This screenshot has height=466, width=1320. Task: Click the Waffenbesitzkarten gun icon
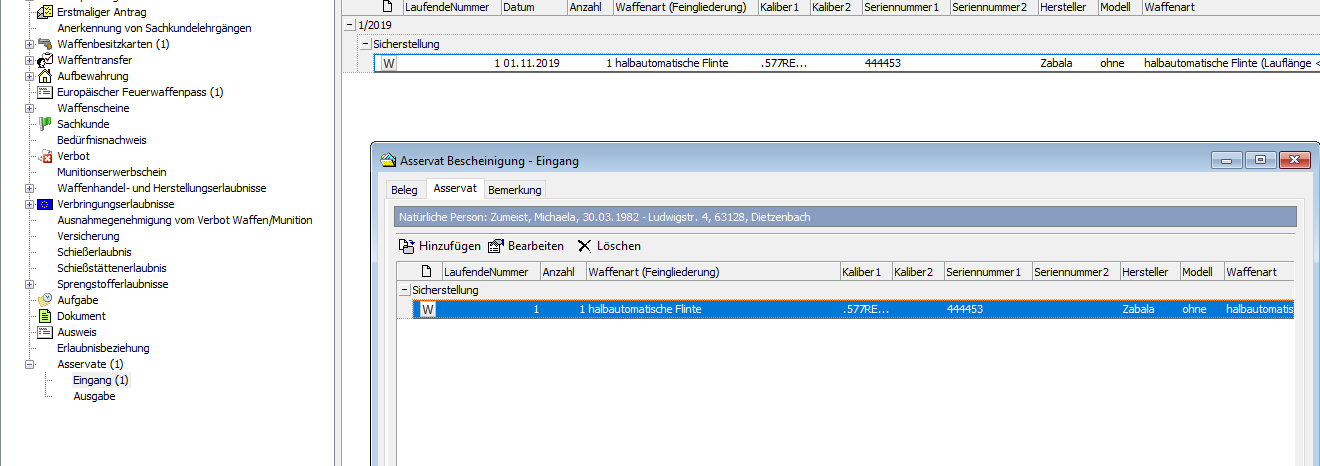[x=45, y=44]
